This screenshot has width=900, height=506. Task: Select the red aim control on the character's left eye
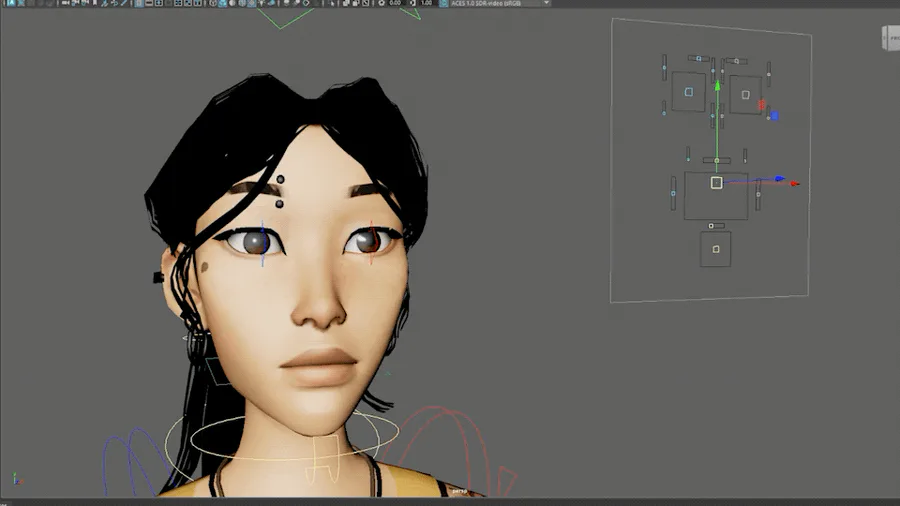[x=371, y=242]
